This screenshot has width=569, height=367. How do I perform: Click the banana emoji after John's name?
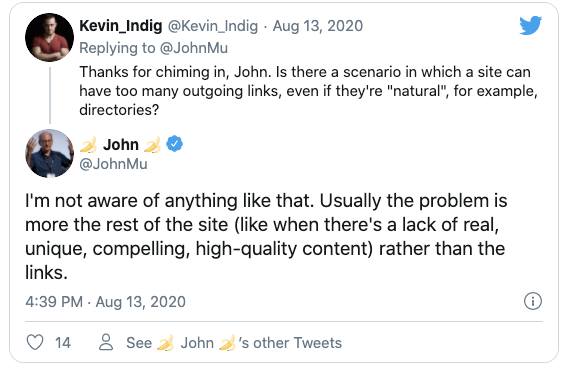[x=152, y=144]
